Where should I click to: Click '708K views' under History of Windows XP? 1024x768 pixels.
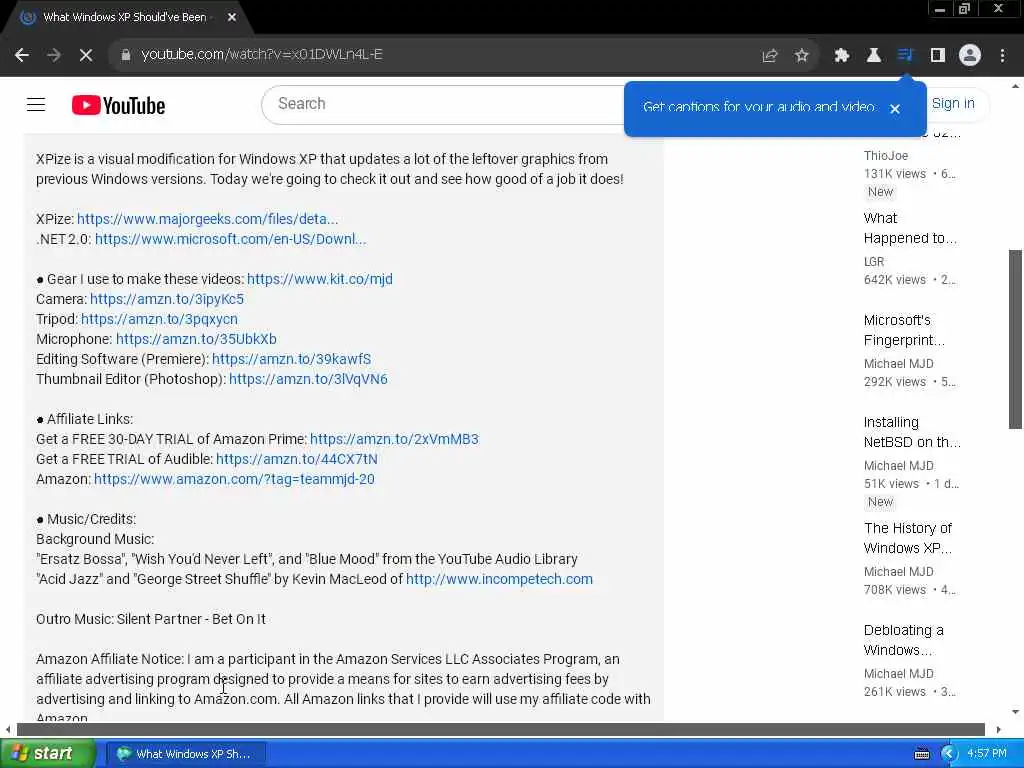coord(895,590)
